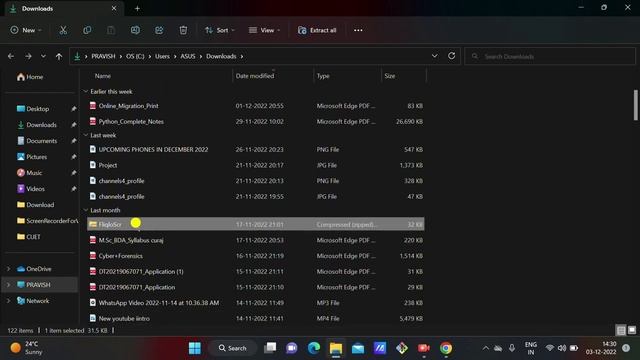Open a new tab with plus button
The height and width of the screenshot is (360, 640).
point(137,8)
